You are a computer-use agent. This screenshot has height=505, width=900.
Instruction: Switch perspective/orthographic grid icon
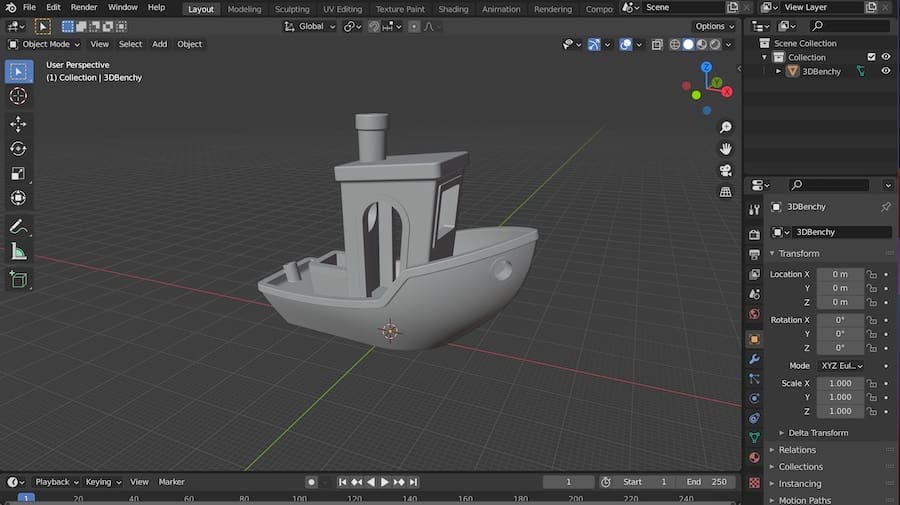coord(726,192)
